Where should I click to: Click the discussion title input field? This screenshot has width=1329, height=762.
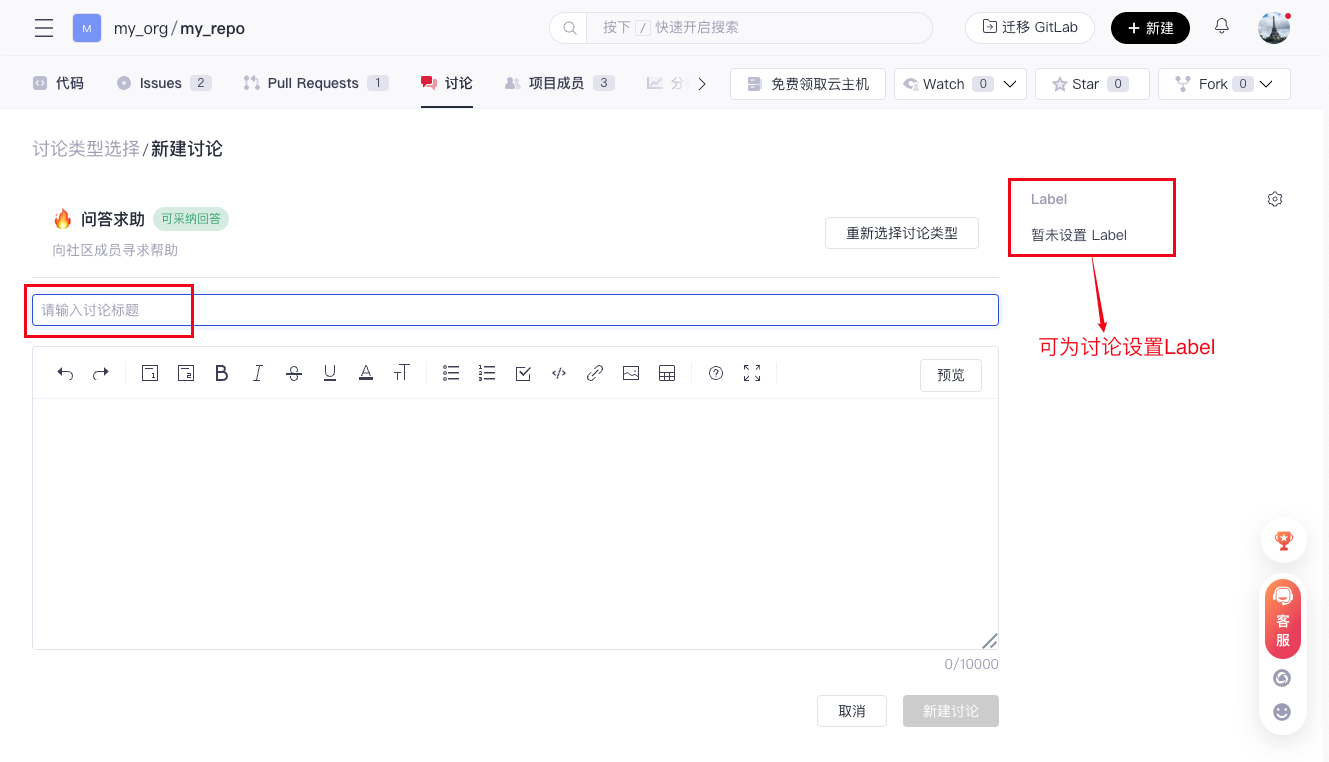515,310
